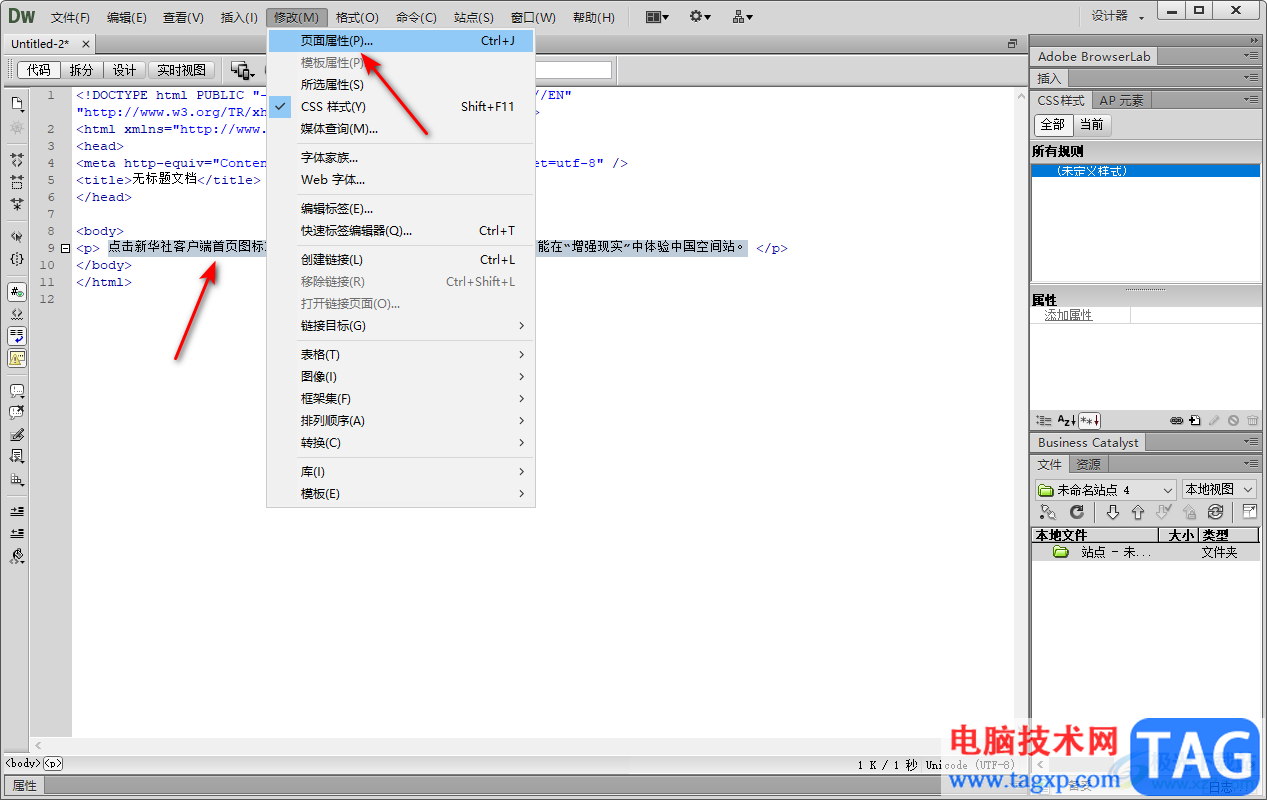Choose 媒体查询(M)... menu item
This screenshot has width=1267, height=800.
click(x=400, y=129)
